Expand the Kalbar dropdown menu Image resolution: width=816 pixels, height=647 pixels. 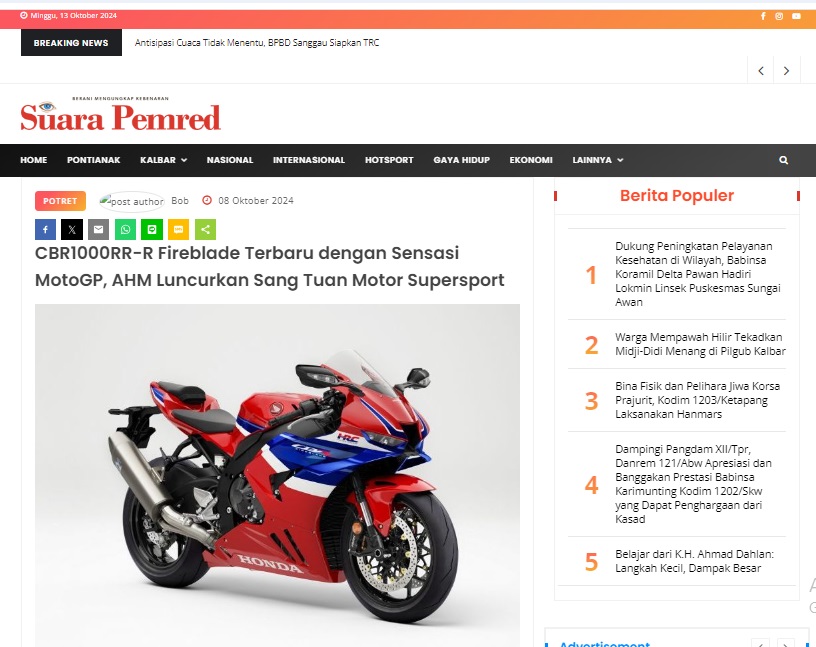163,160
